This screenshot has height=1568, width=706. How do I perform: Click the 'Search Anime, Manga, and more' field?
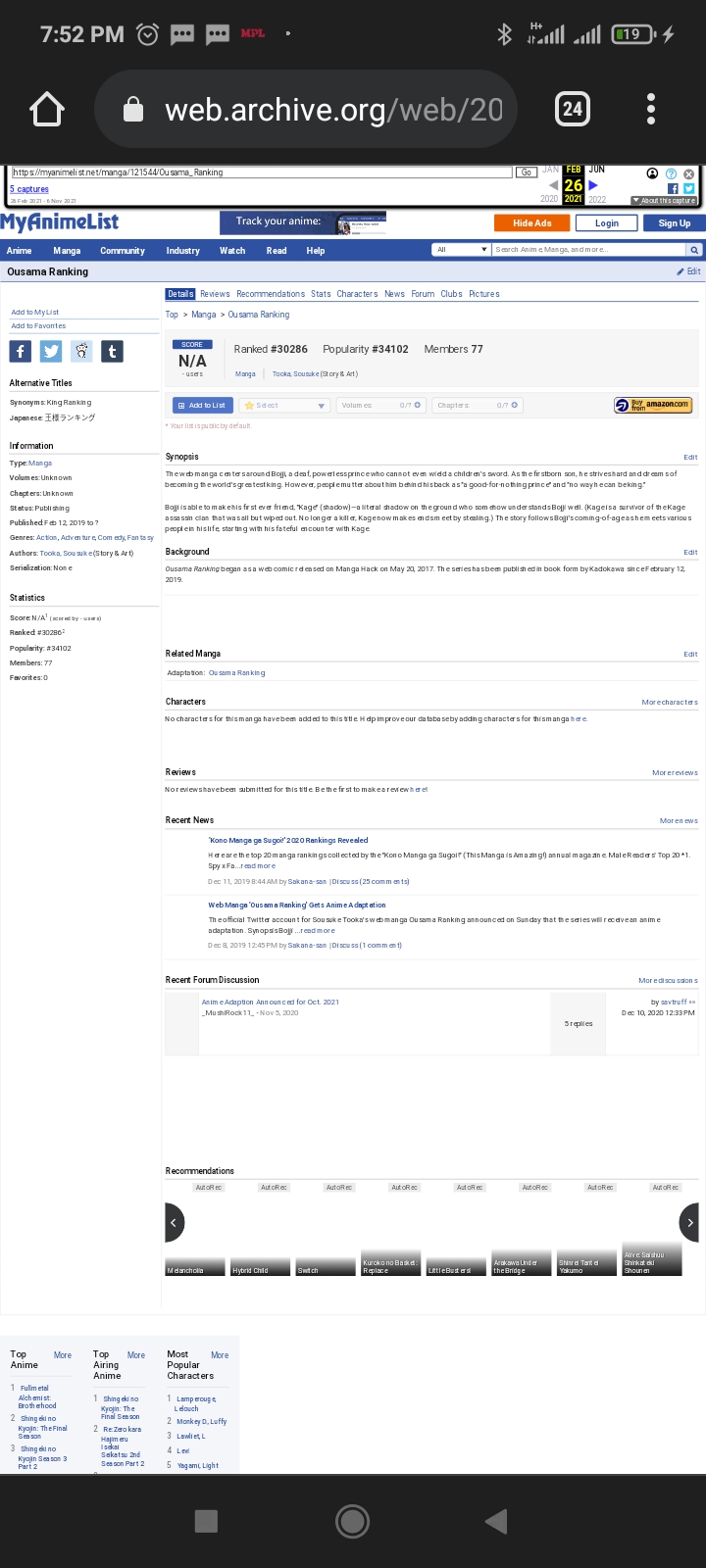pos(589,250)
